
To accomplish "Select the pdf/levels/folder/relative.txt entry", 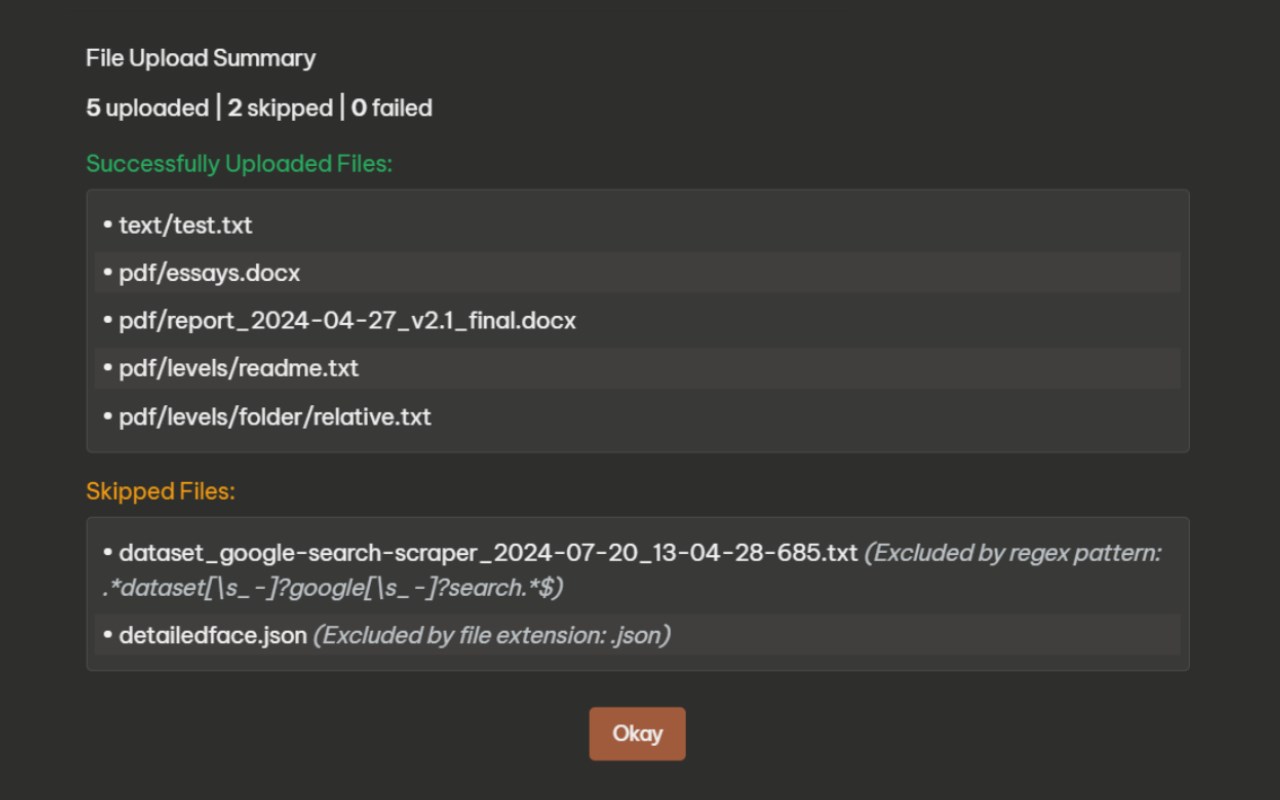I will 275,416.
